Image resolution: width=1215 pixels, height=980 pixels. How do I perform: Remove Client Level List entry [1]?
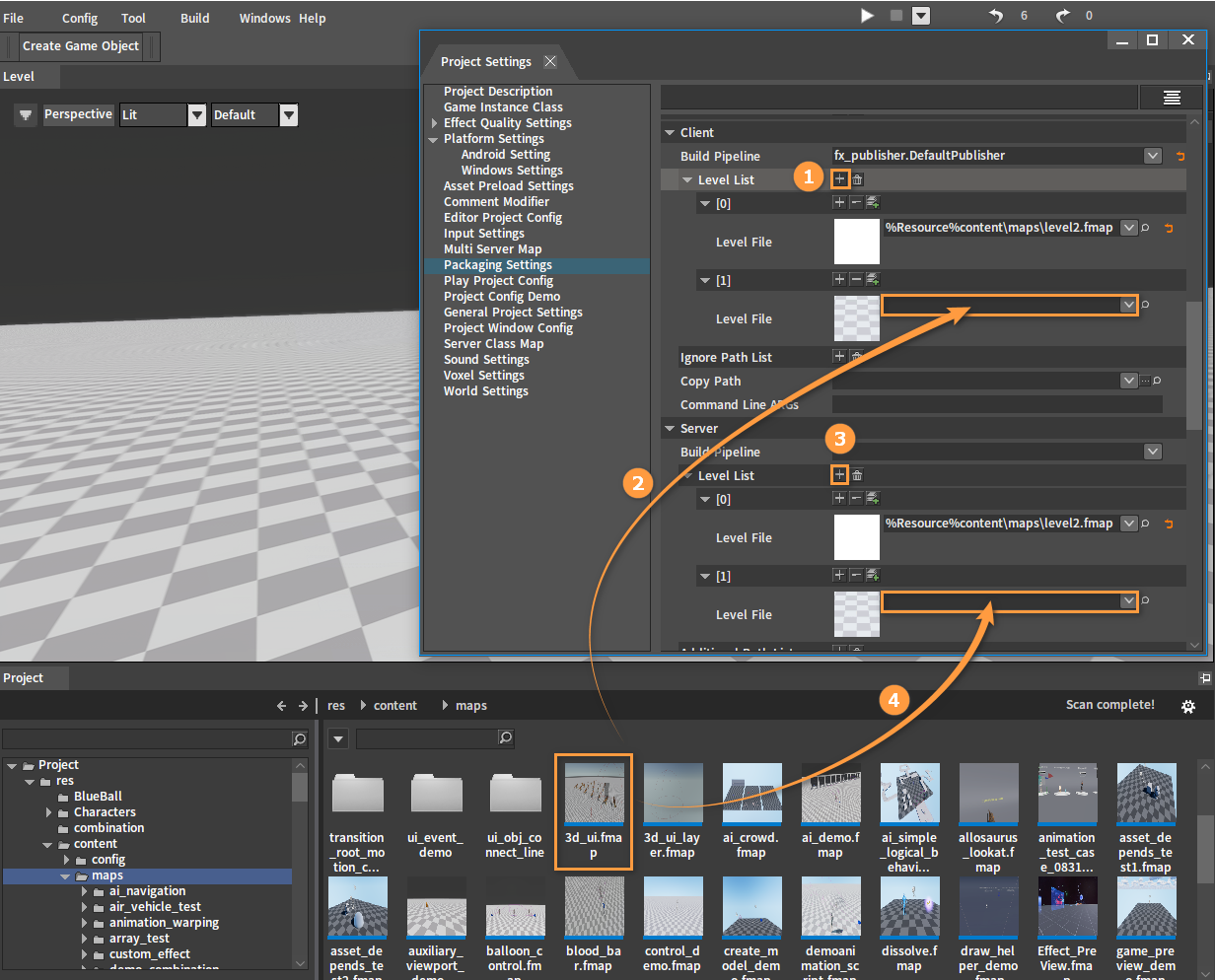click(x=855, y=279)
